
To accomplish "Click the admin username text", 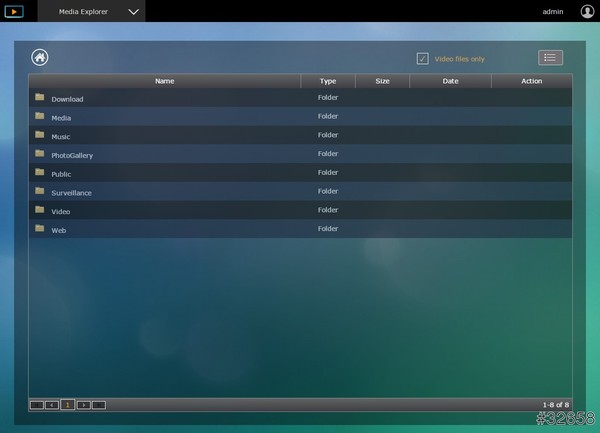I will coord(553,12).
